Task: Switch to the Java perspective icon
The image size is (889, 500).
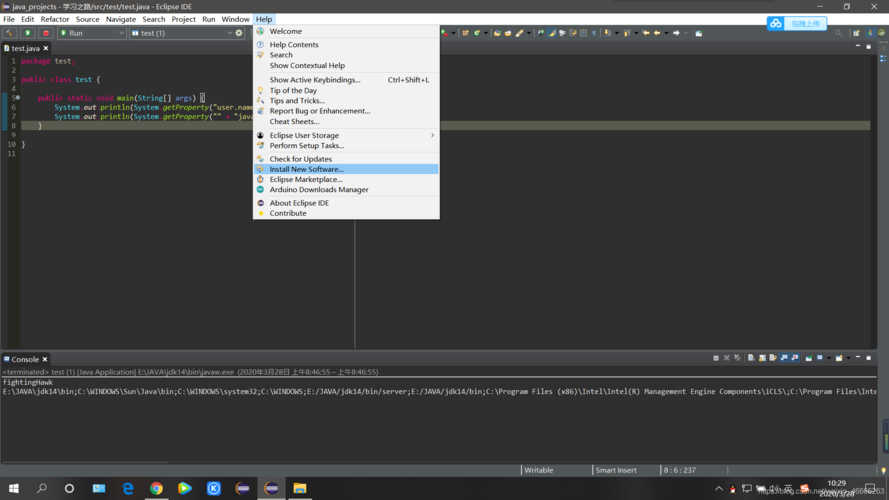Action: coord(870,33)
